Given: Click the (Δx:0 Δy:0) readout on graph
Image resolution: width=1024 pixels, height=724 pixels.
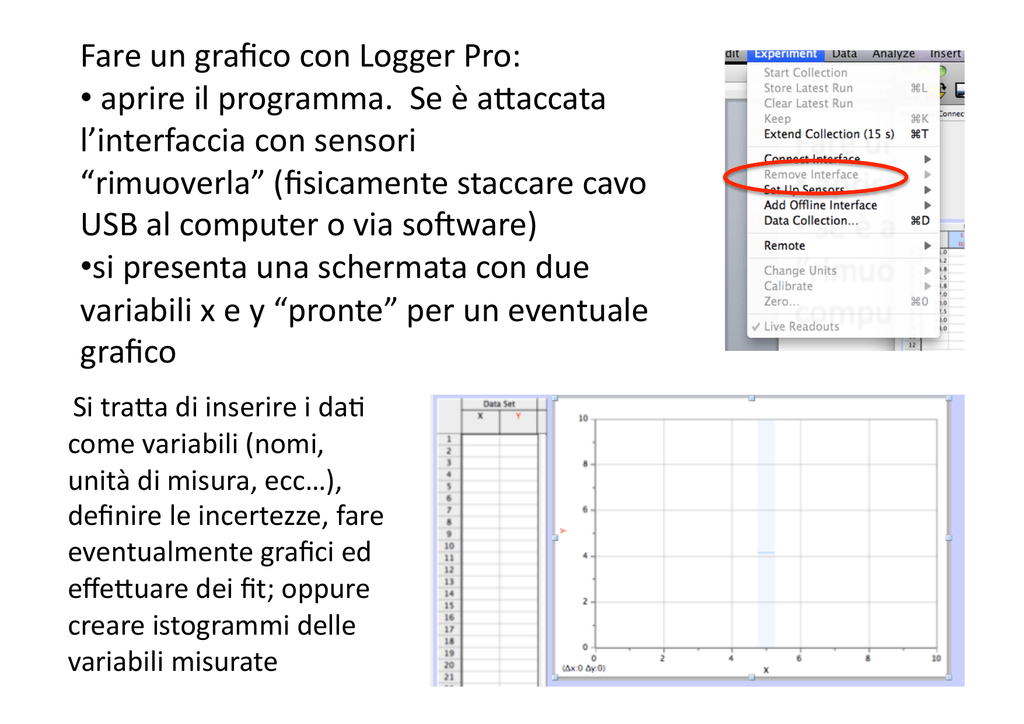Looking at the screenshot, I should pos(583,669).
